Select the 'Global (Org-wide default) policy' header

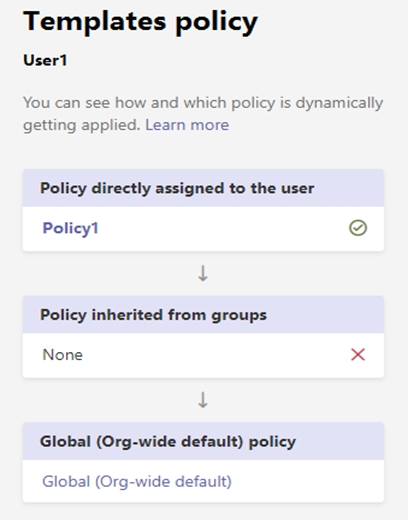pos(203,441)
